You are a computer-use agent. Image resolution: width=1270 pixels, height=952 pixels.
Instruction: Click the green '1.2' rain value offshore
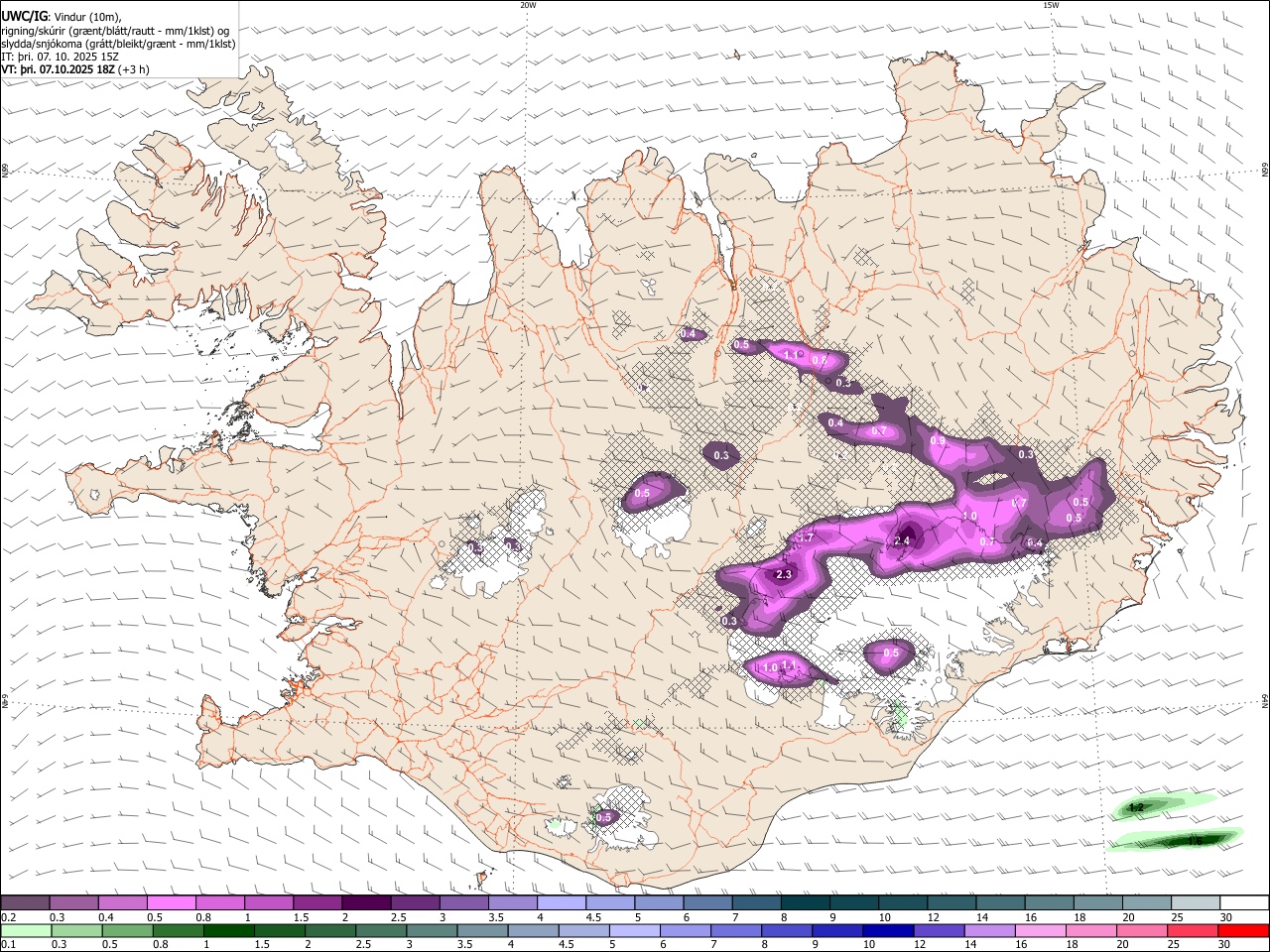tap(1137, 808)
